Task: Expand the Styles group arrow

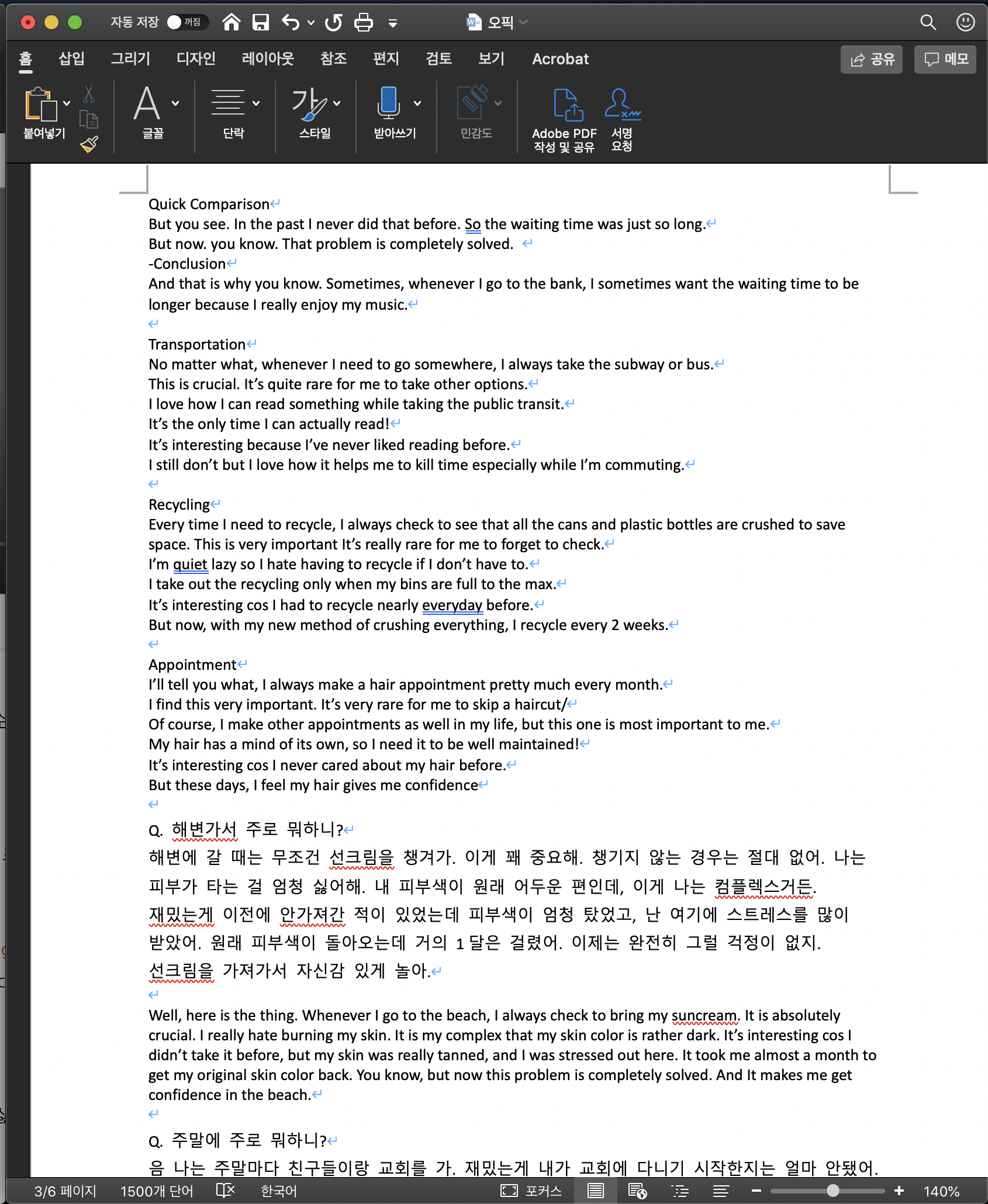Action: [x=337, y=103]
